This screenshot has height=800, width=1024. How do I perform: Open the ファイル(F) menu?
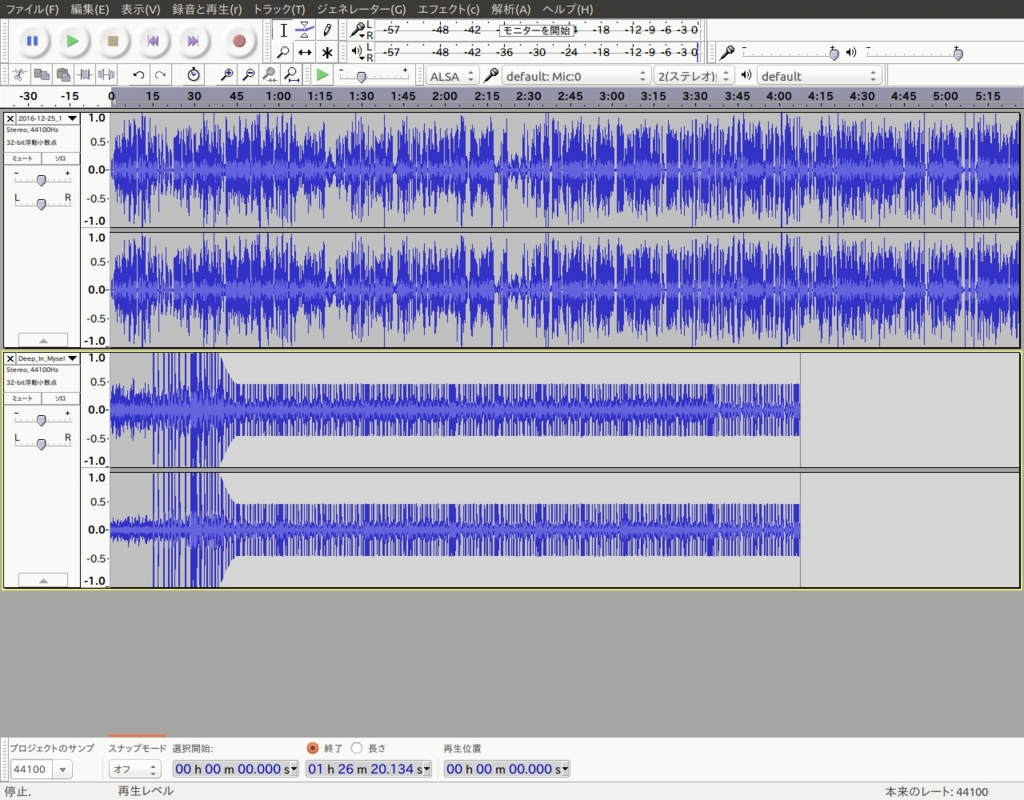click(31, 9)
